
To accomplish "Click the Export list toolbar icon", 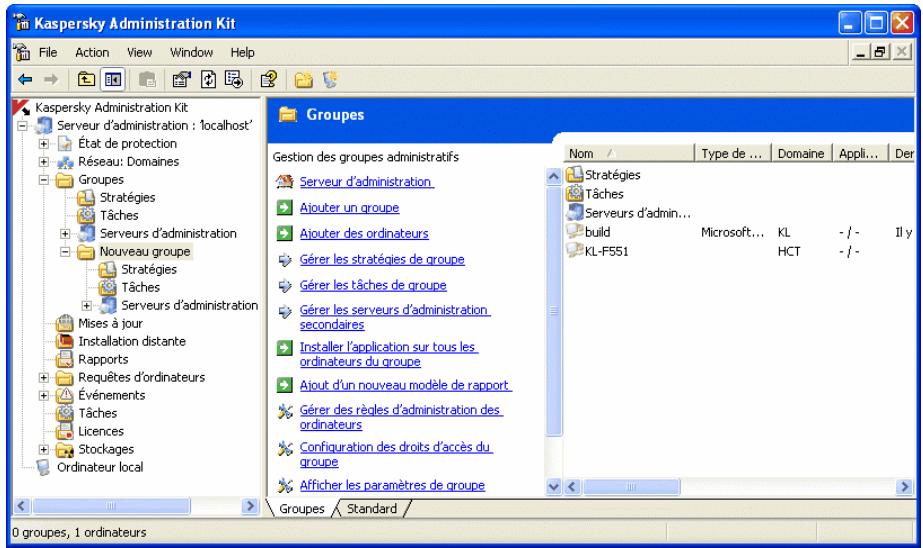I will (x=234, y=79).
